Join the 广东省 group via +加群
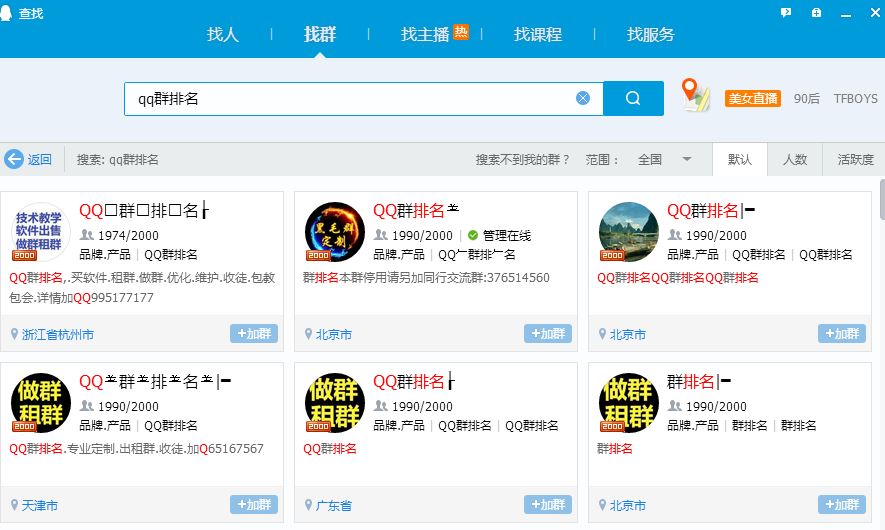Screen dimensions: 885x530 point(548,505)
